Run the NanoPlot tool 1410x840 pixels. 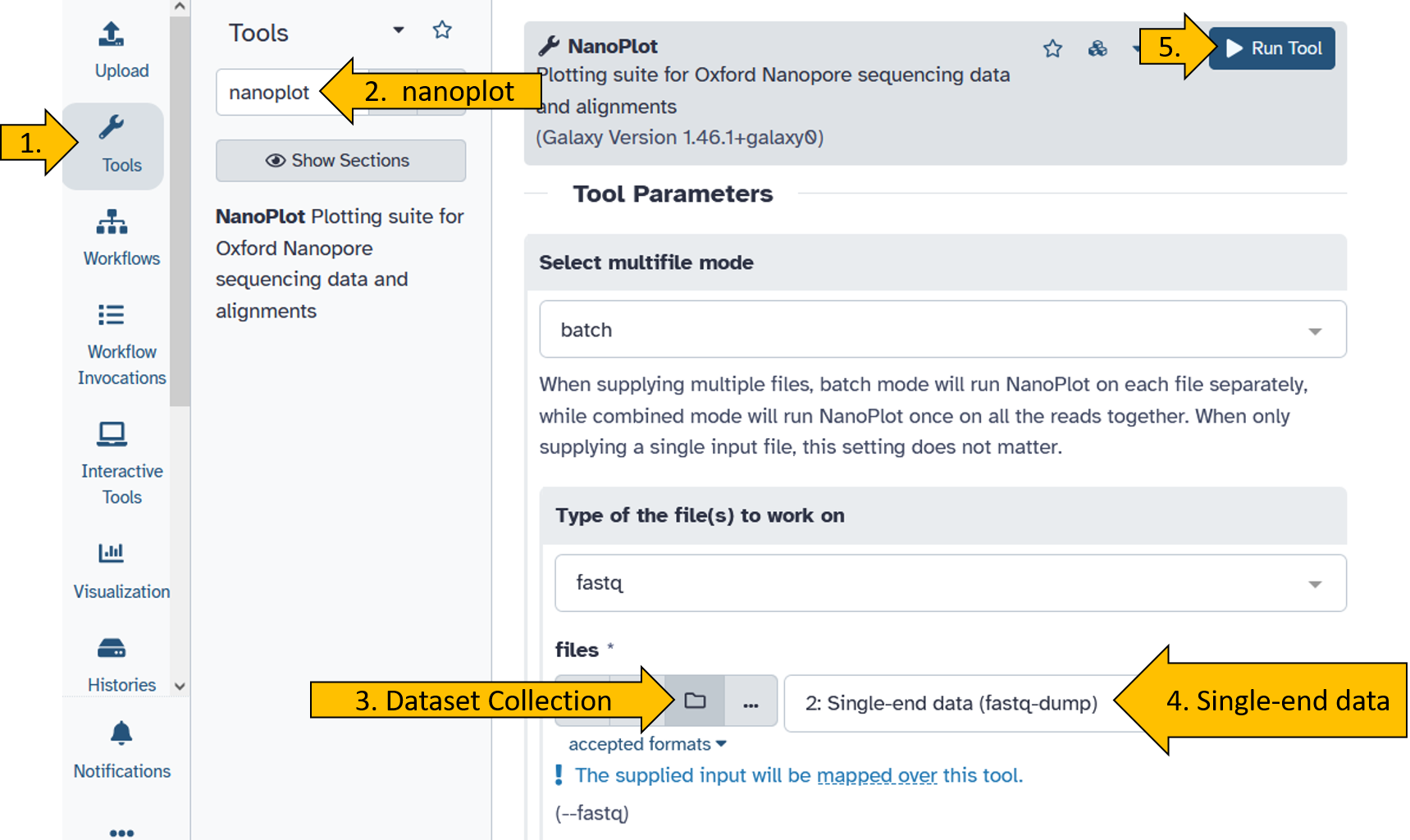[x=1271, y=48]
